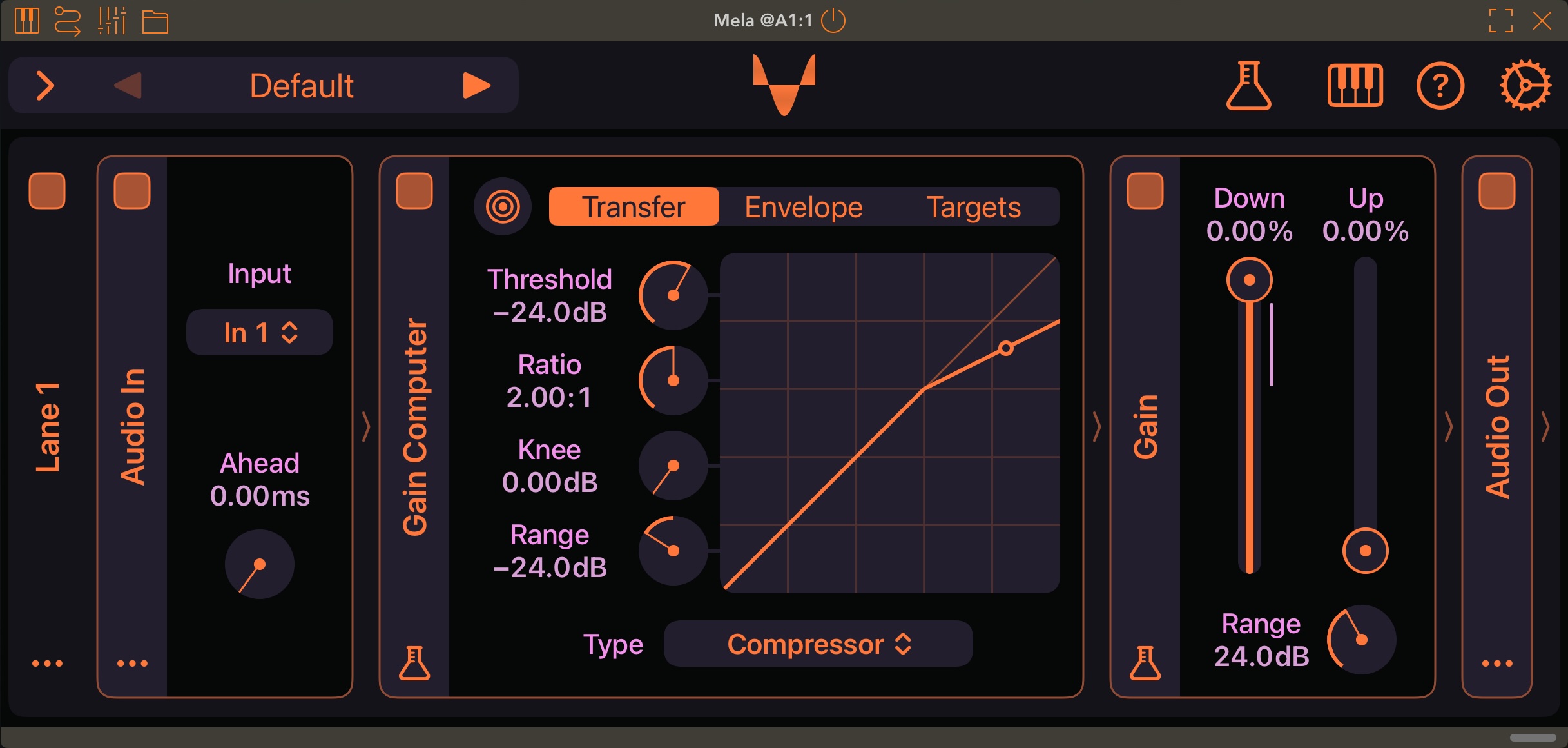Open the experiments flask icon in the header

coord(1248,84)
